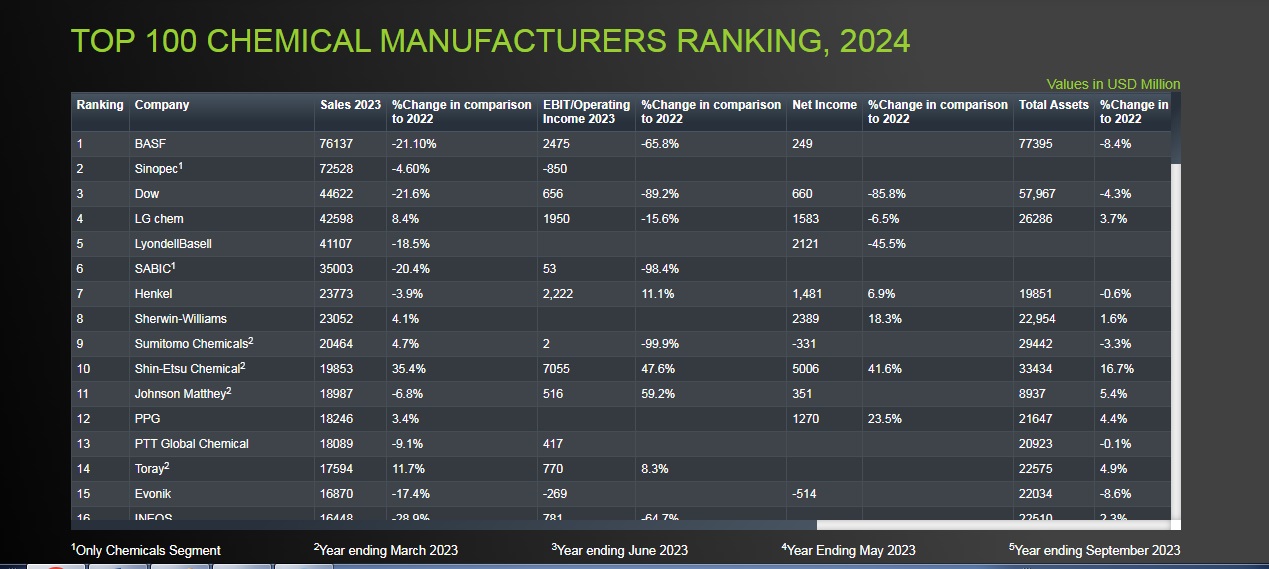Click the -45.5% net income change
The height and width of the screenshot is (569, 1269).
pos(887,244)
